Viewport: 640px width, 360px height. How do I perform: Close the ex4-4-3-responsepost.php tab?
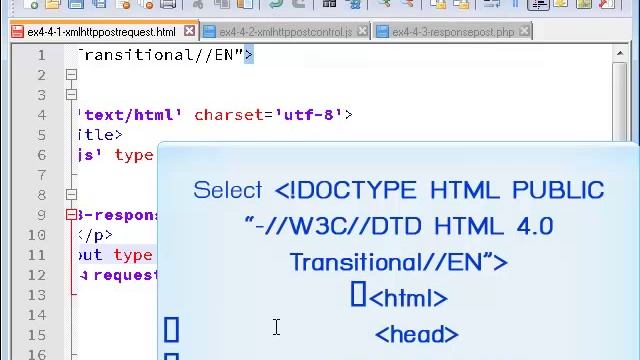click(524, 31)
